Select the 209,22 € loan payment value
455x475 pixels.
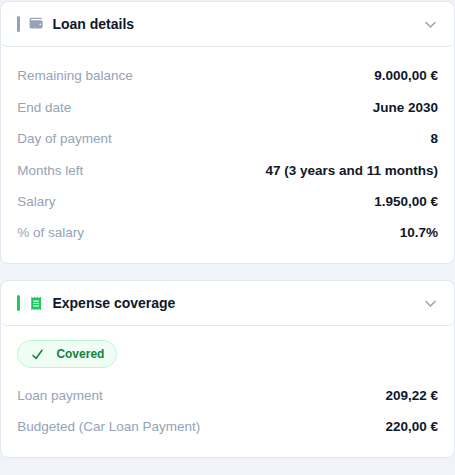412,396
